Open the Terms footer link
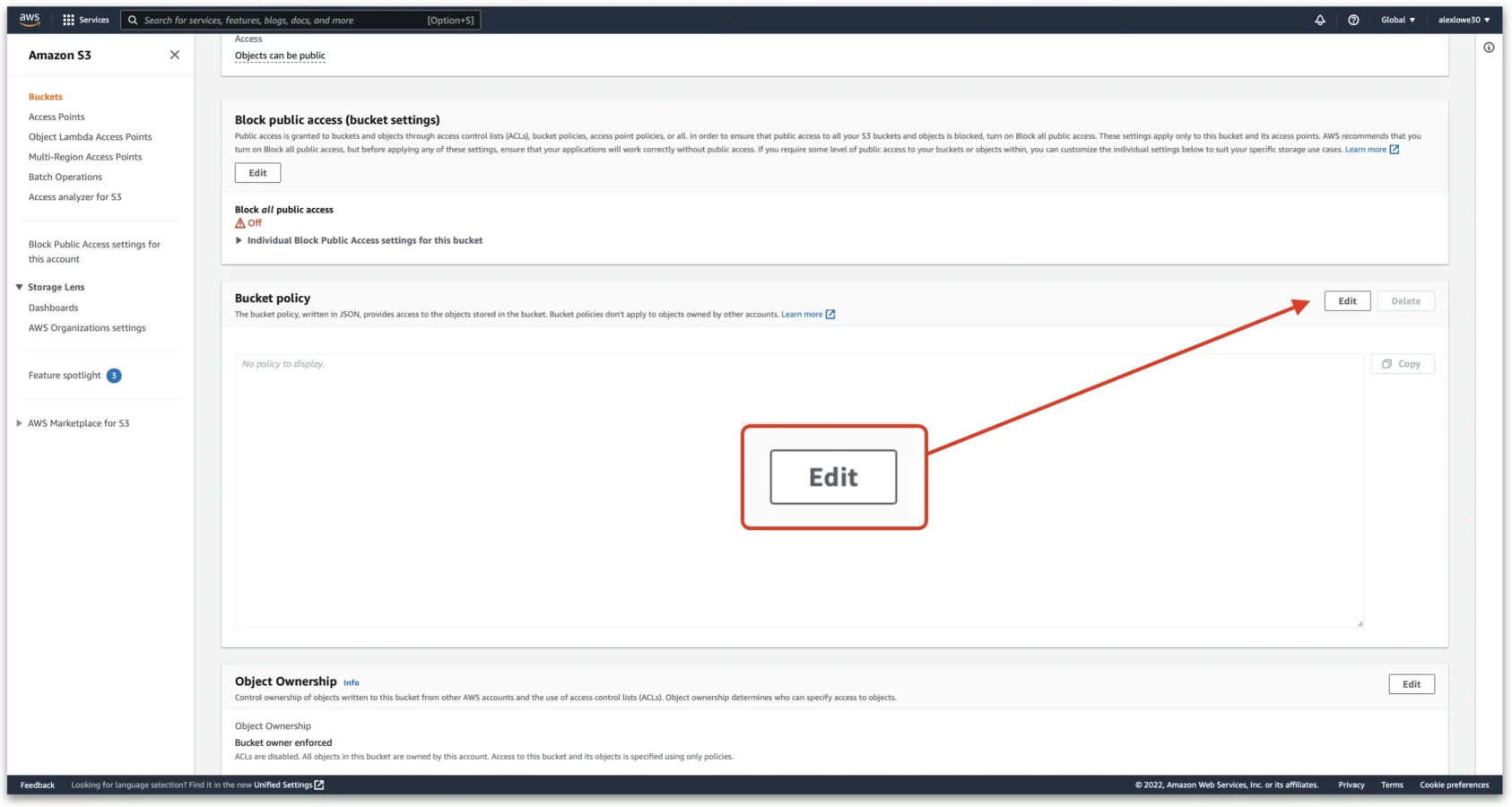 (x=1392, y=785)
